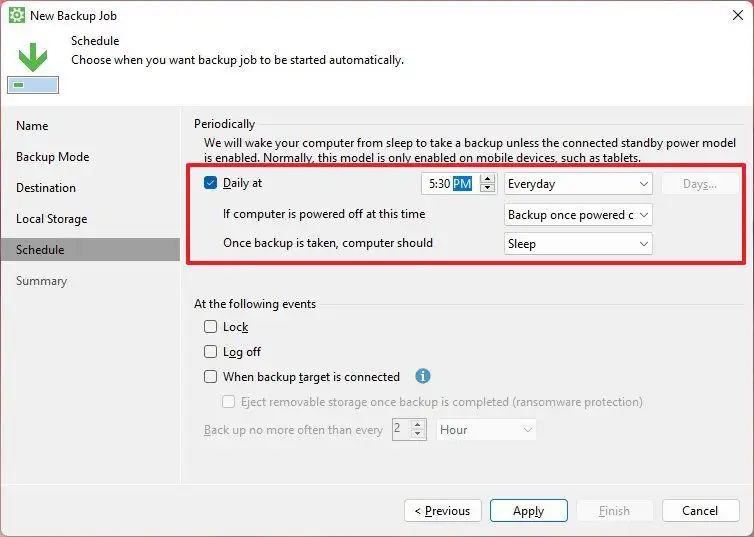
Task: Click the 5:30 PM time field
Action: point(450,184)
